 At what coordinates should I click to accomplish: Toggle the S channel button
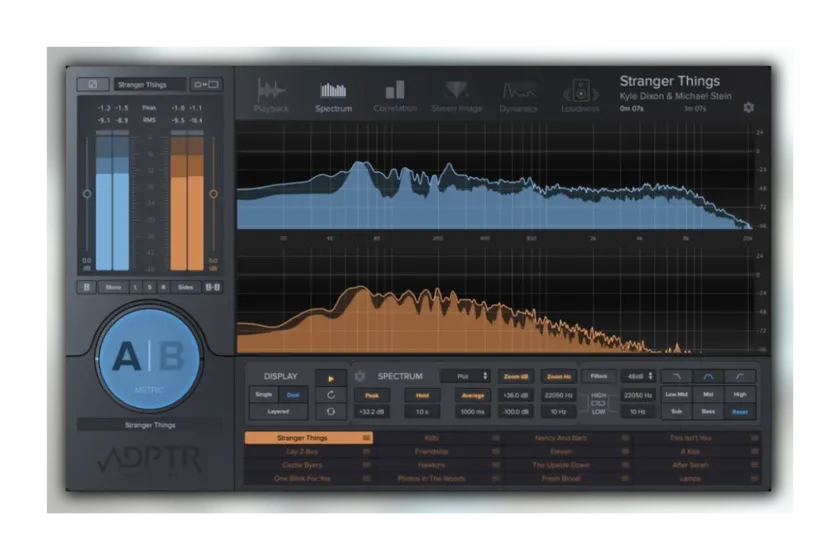point(149,287)
